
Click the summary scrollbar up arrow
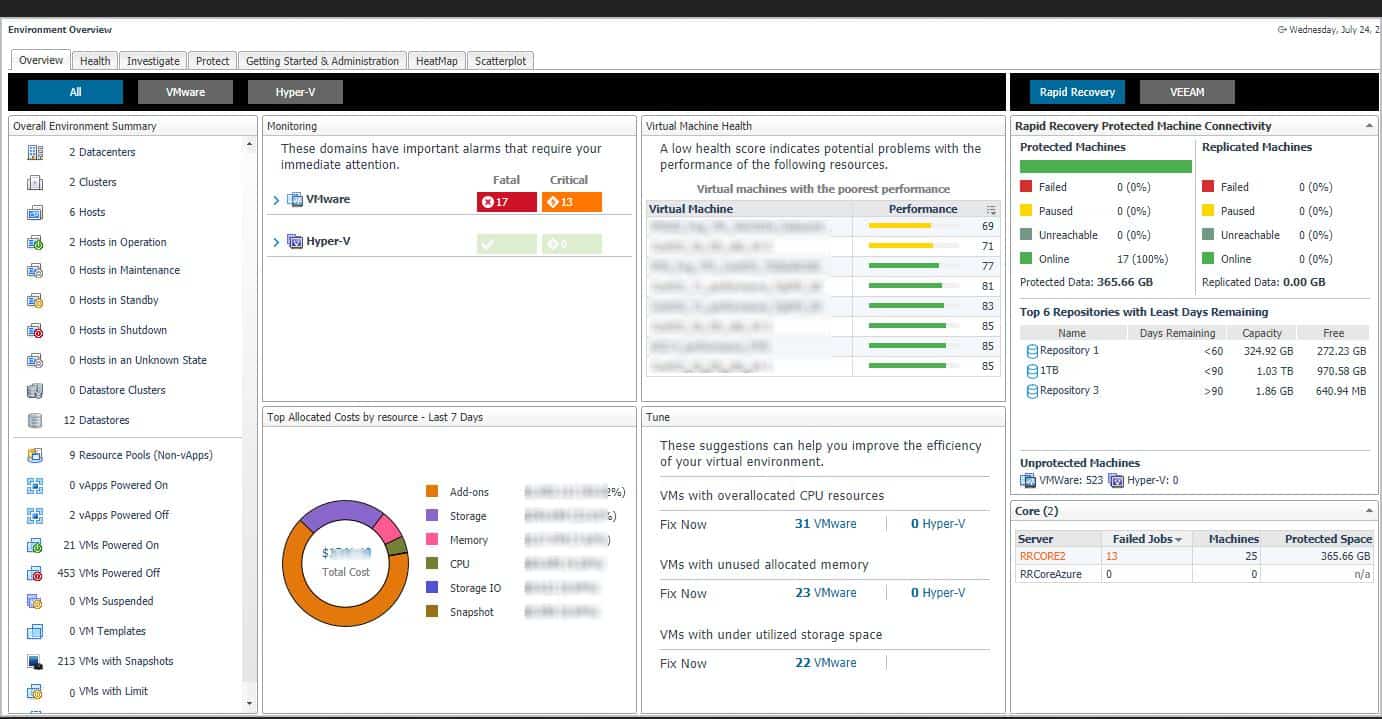(x=250, y=146)
